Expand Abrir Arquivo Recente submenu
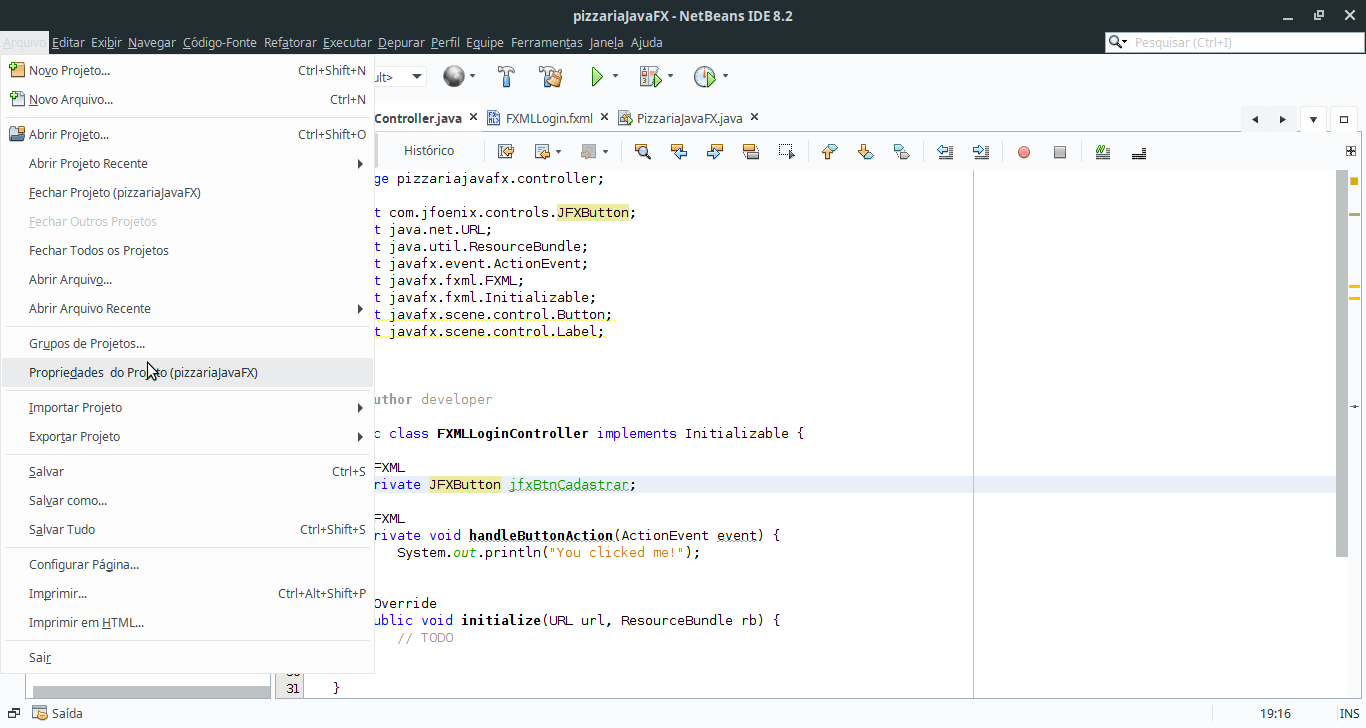This screenshot has height=728, width=1366. click(x=361, y=308)
